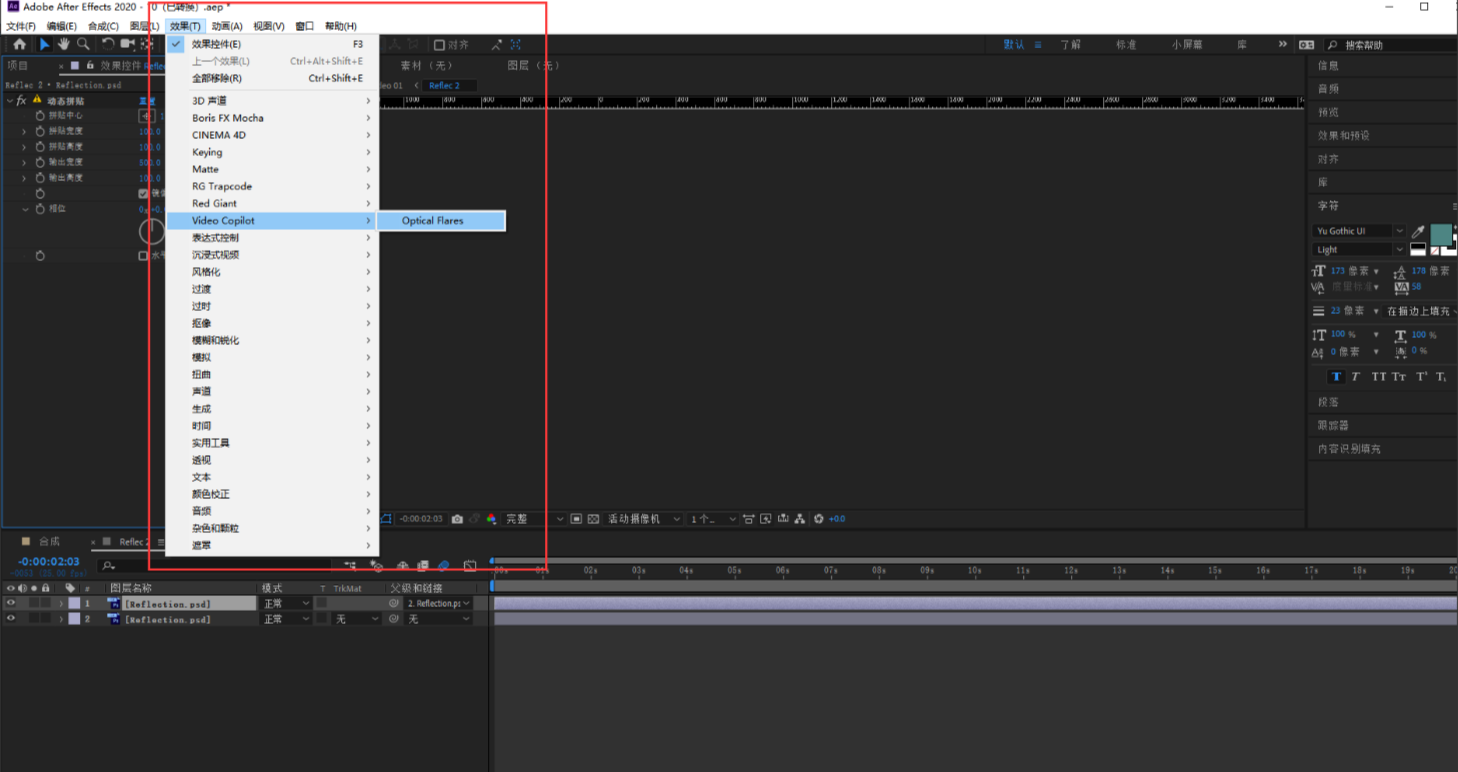Image resolution: width=1458 pixels, height=772 pixels.
Task: Click the fast previews icon in viewer
Action: (765, 519)
